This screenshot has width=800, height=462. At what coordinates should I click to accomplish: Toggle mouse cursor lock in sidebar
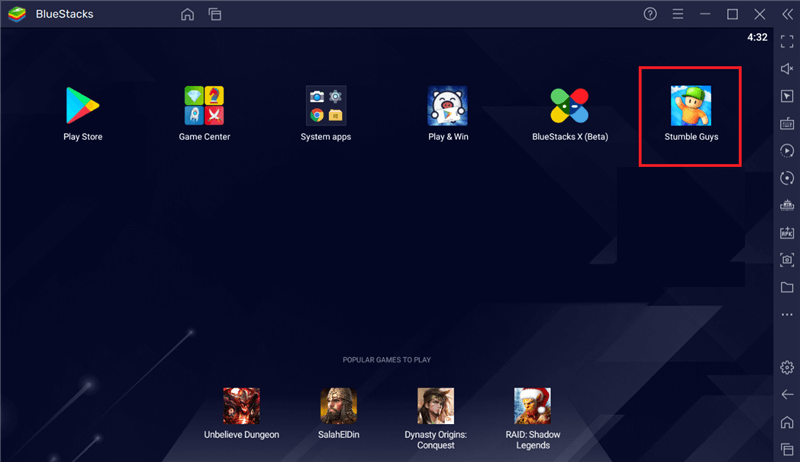click(787, 96)
